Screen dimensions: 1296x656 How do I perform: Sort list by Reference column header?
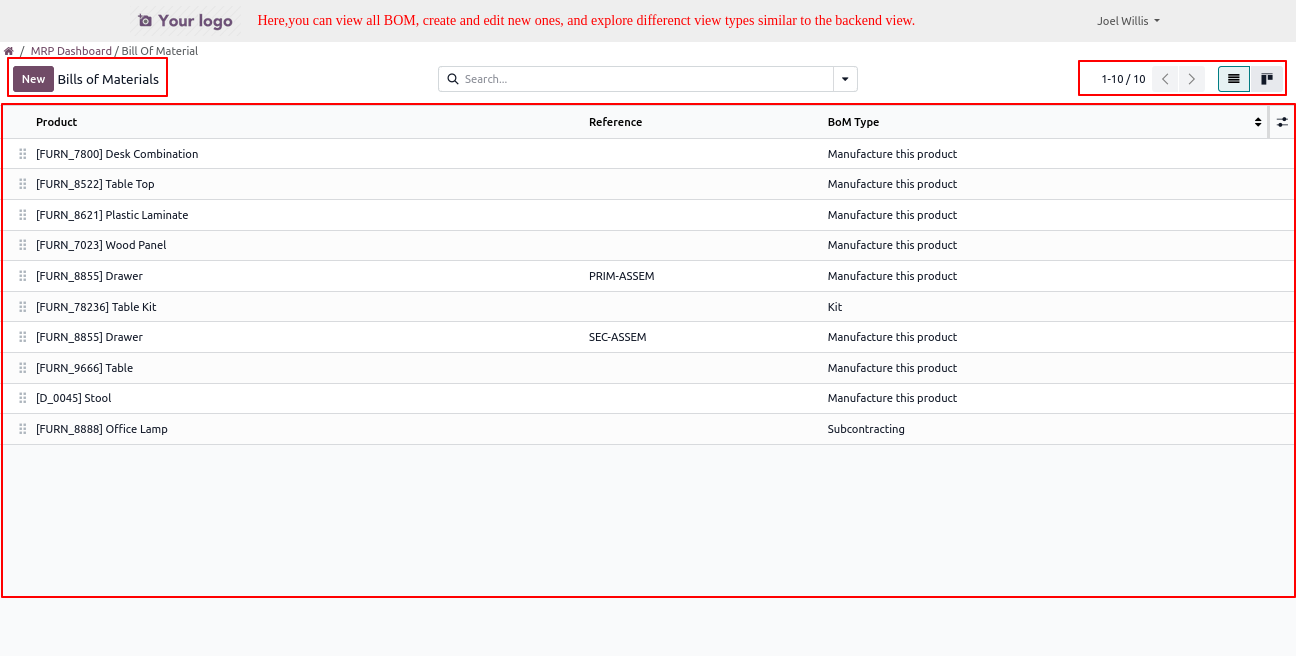coord(615,122)
